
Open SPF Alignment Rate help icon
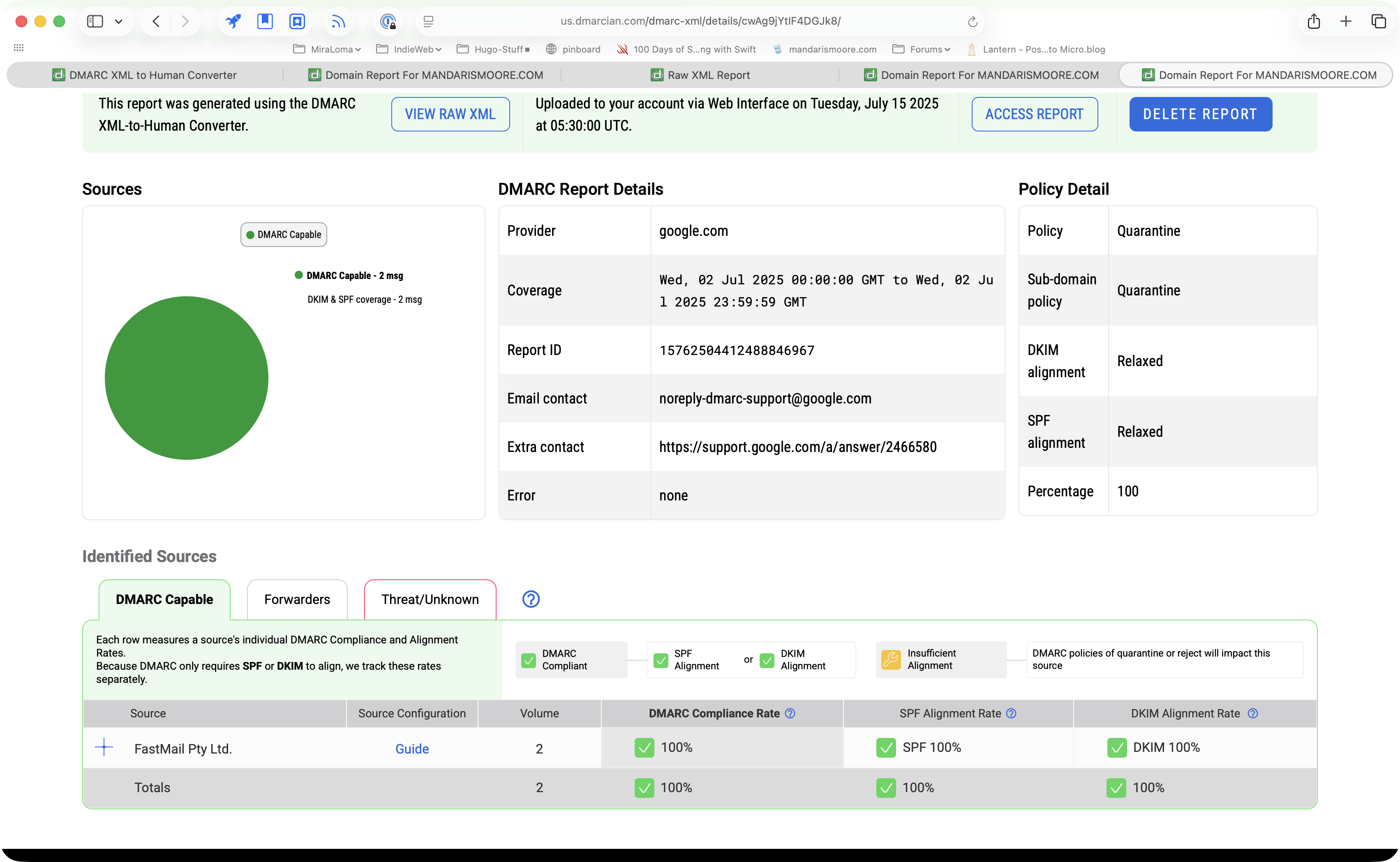tap(1011, 714)
